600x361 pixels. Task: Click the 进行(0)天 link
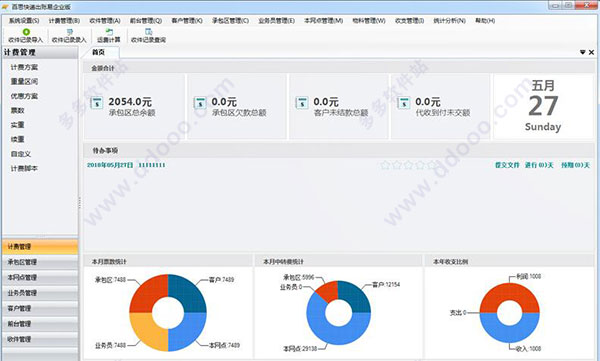(x=539, y=165)
